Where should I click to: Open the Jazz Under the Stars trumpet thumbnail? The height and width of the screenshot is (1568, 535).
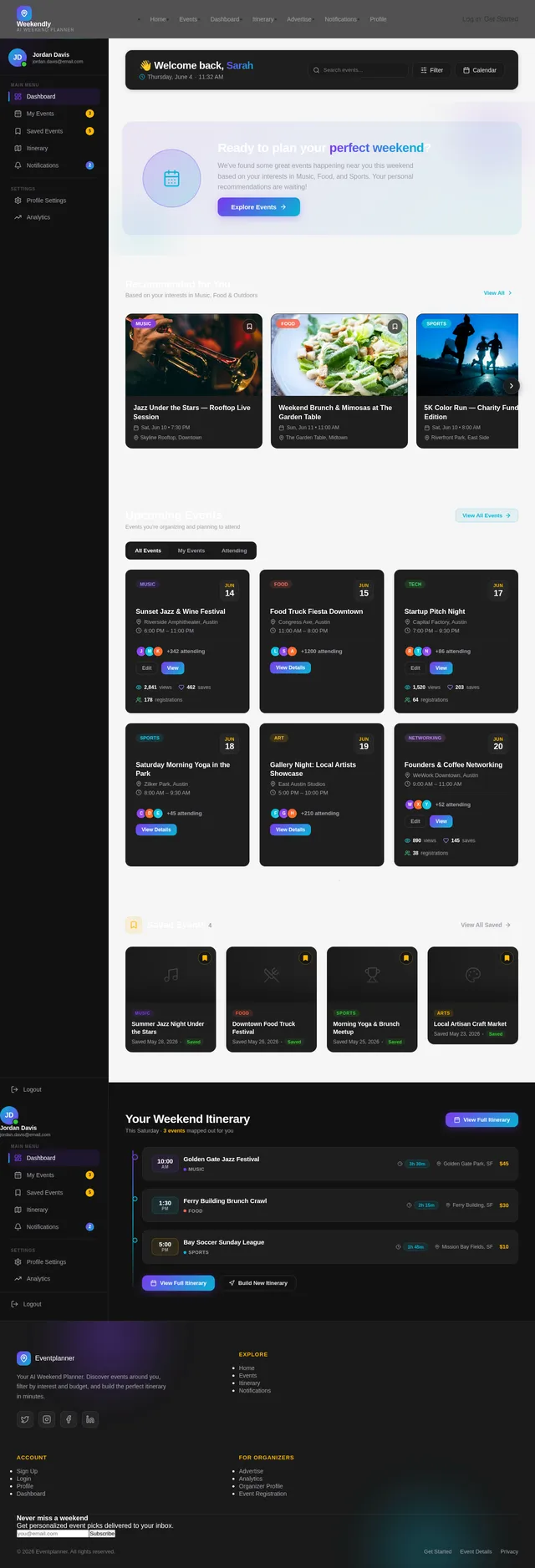point(194,354)
